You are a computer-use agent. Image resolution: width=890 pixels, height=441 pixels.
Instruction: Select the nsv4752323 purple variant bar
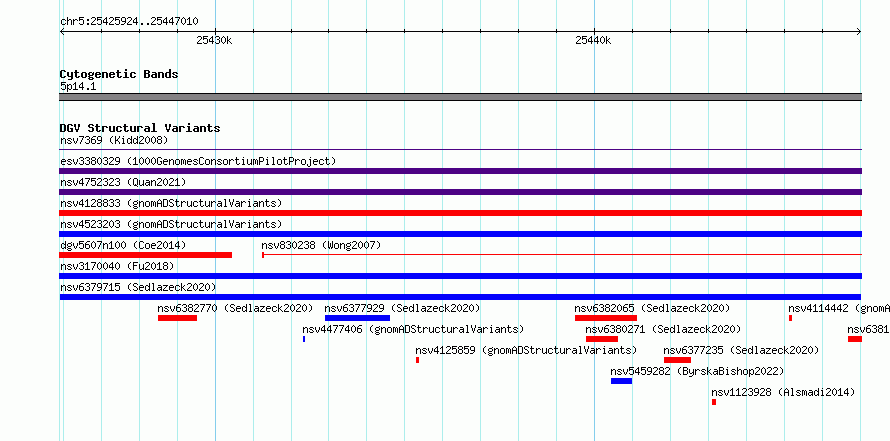pos(460,192)
